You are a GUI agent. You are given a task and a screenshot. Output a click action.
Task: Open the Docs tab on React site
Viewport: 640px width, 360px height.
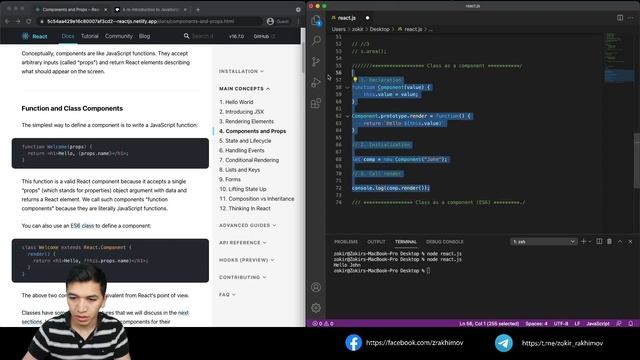[68, 36]
